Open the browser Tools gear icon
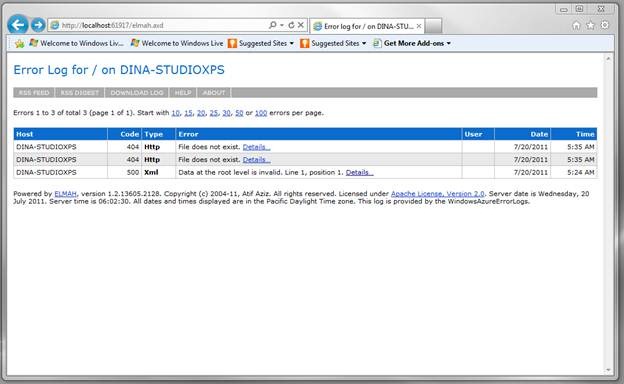Screen dimensions: 624x384 (x=604, y=25)
